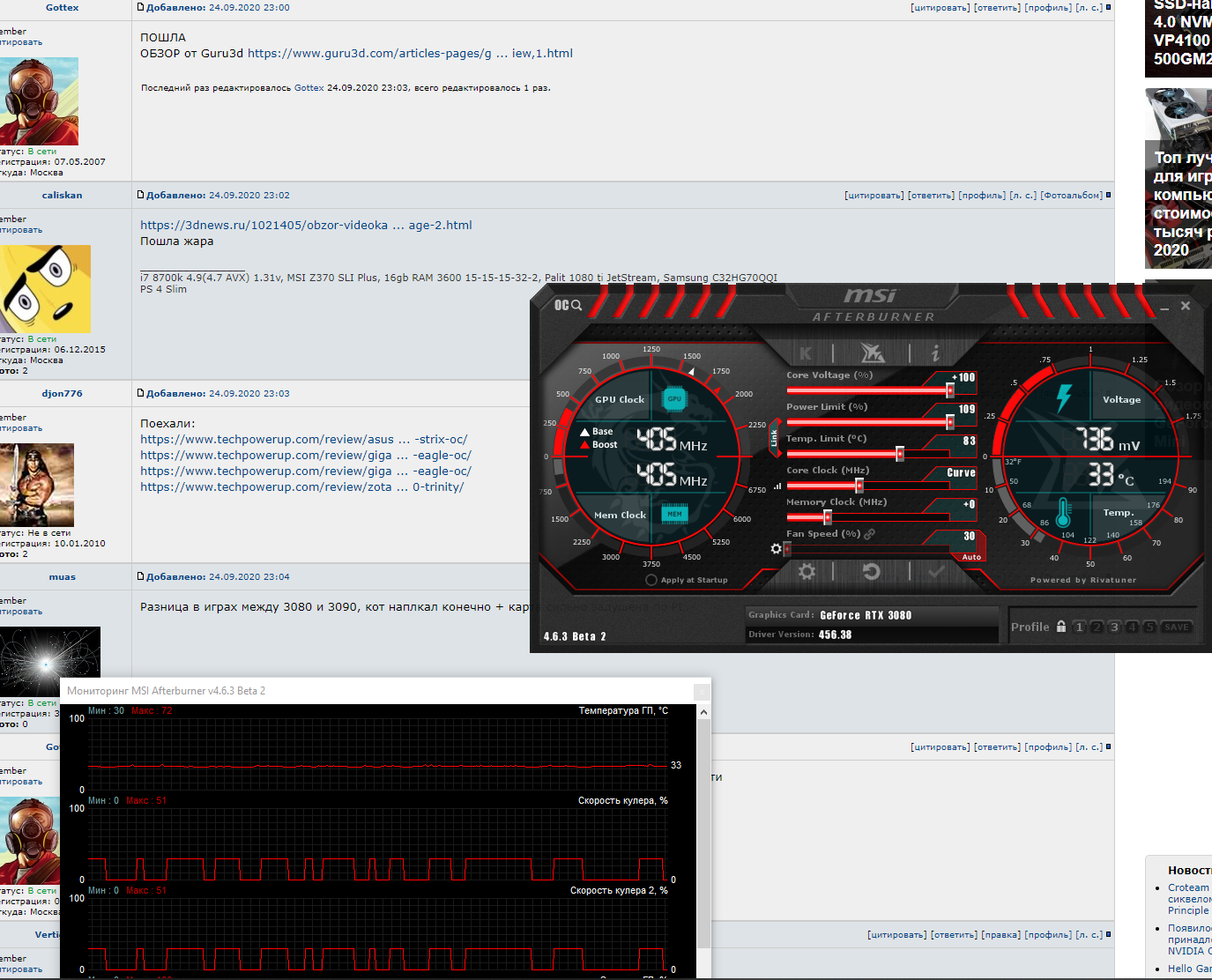Adjust the Power Limit slider handle
This screenshot has height=980, width=1212.
[x=950, y=422]
